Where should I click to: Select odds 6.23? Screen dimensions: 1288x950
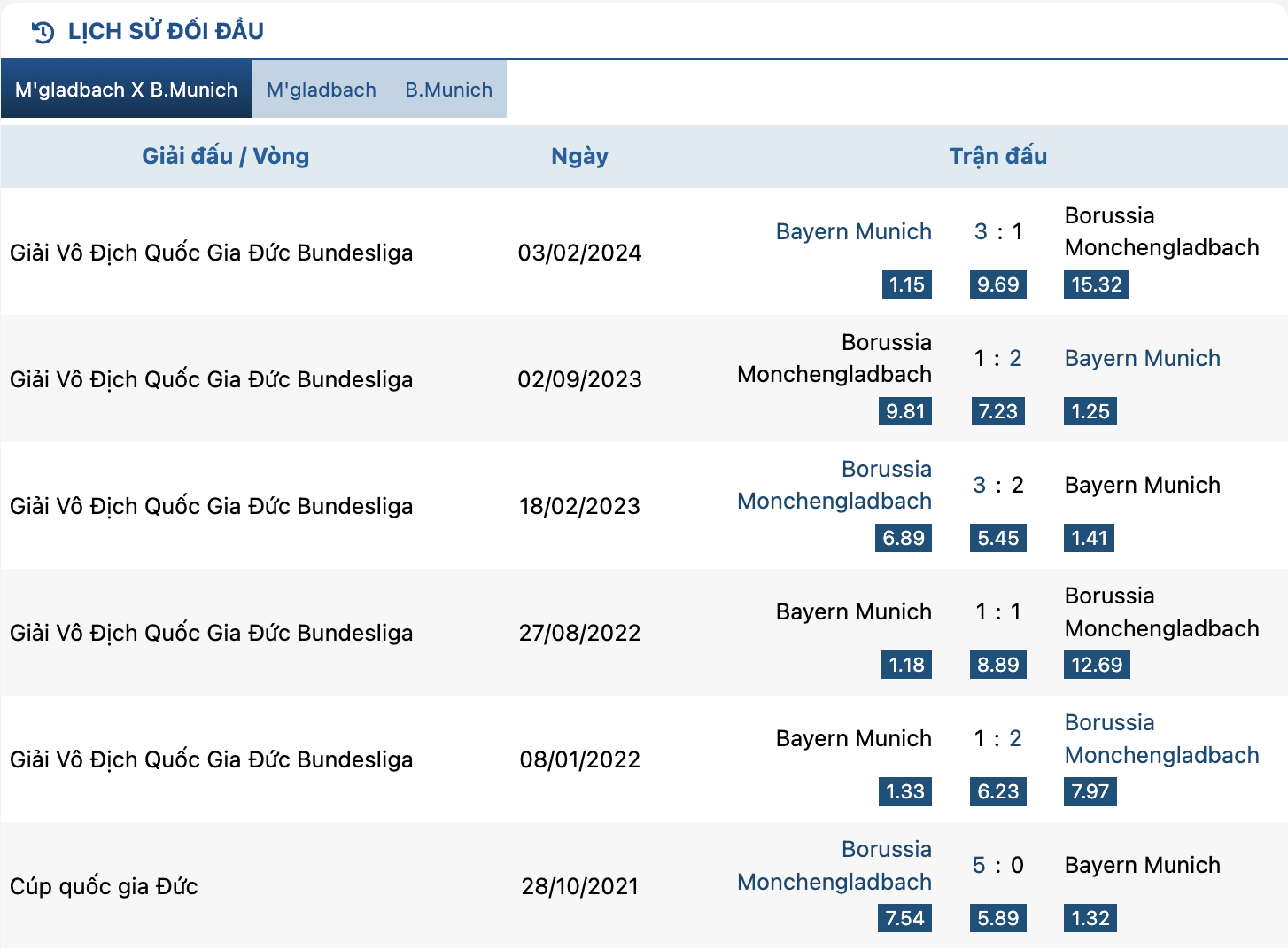(998, 791)
